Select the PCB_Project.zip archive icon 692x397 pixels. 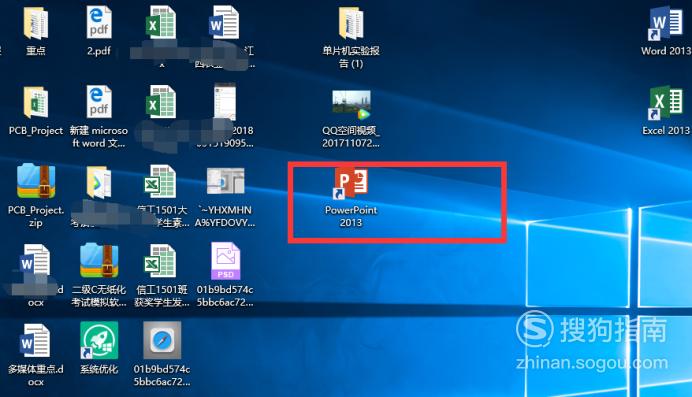tap(36, 181)
